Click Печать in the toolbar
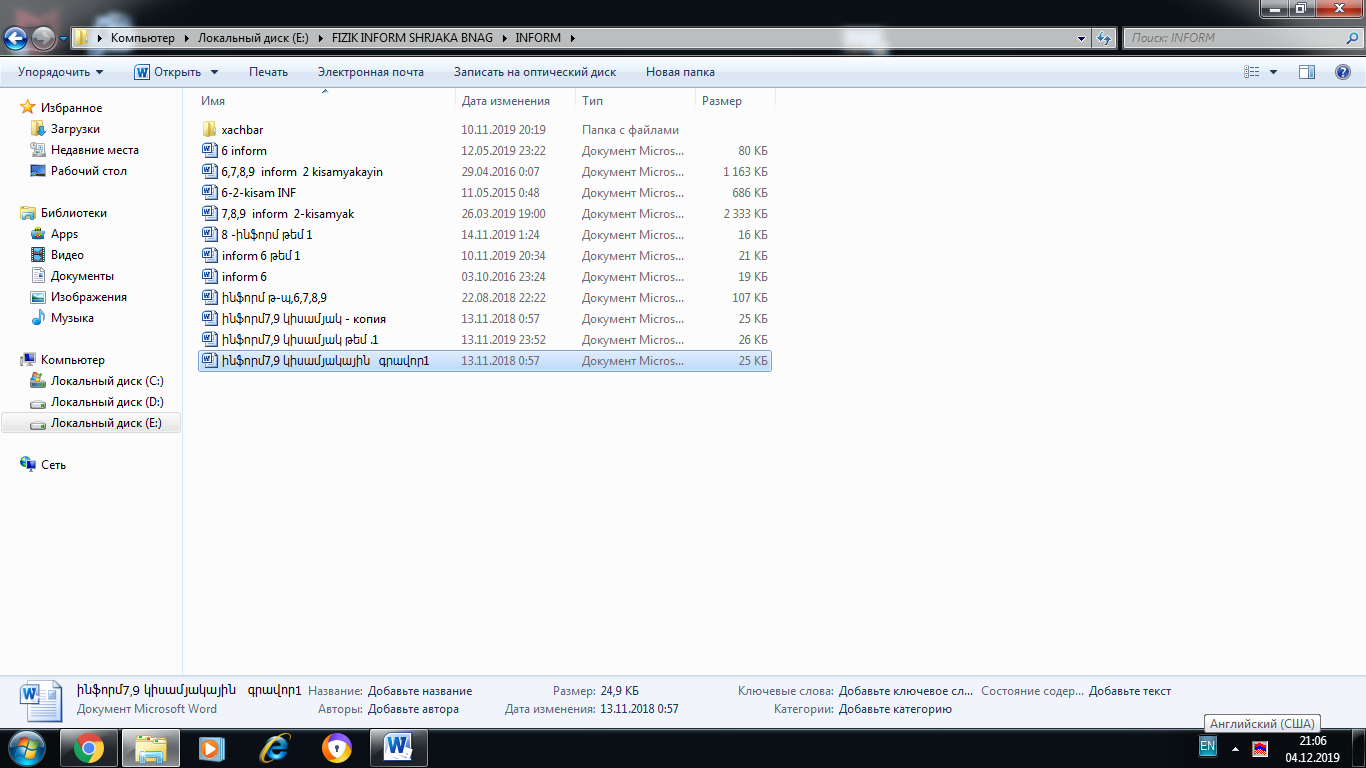The height and width of the screenshot is (768, 1366). (268, 72)
